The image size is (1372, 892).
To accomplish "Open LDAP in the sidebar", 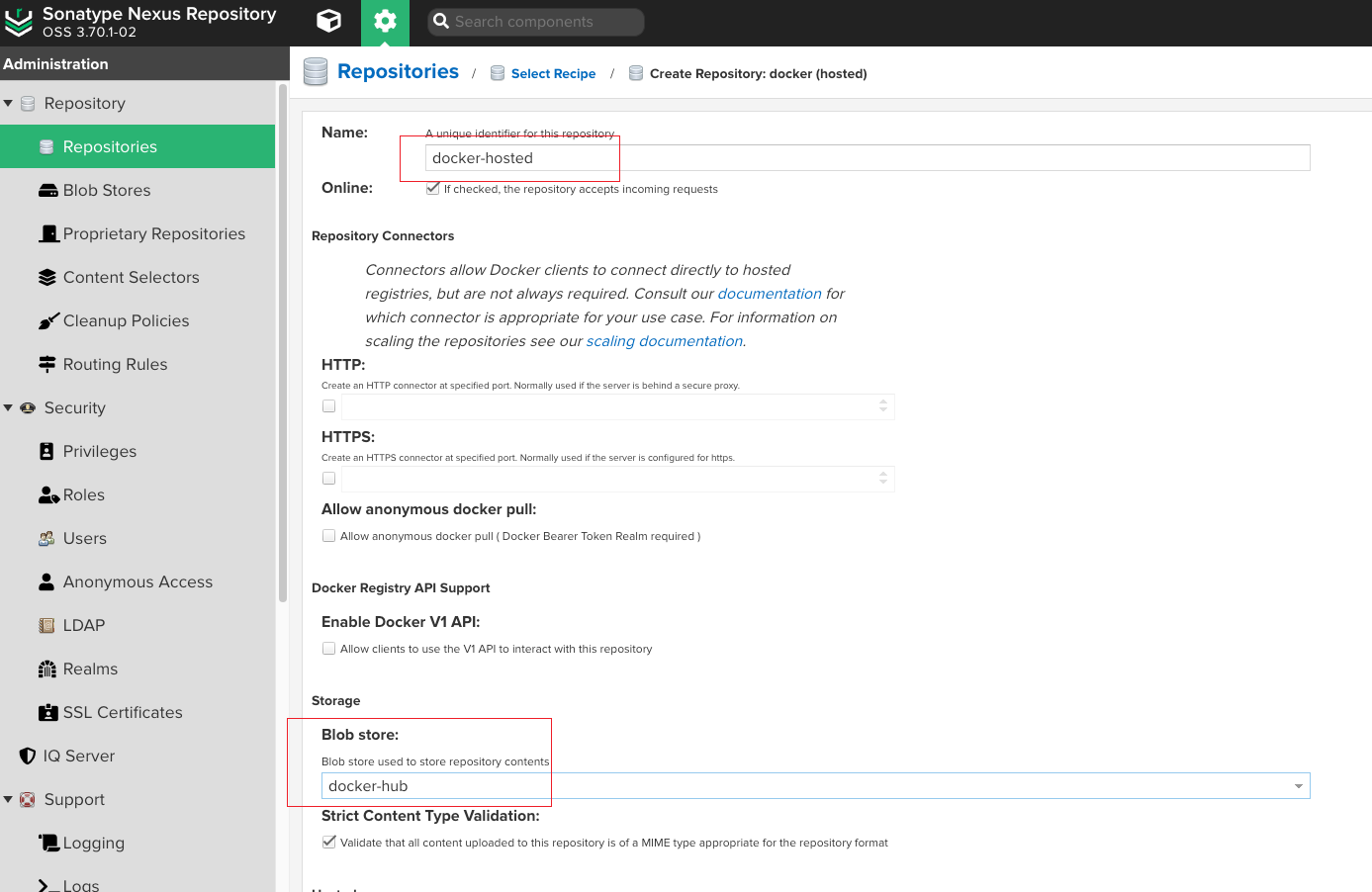I will 137,625.
